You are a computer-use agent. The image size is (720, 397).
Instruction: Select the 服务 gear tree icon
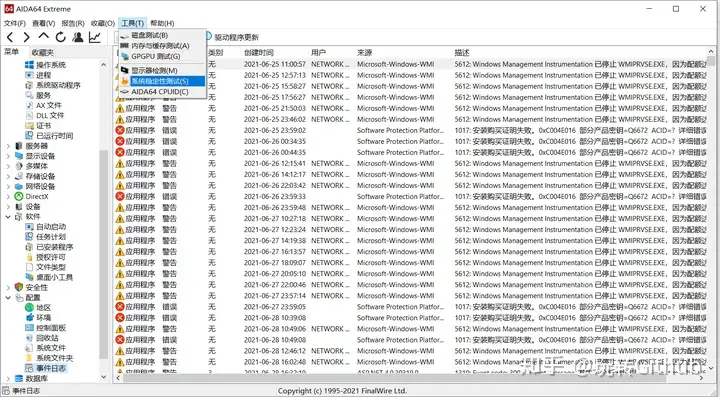coord(29,95)
